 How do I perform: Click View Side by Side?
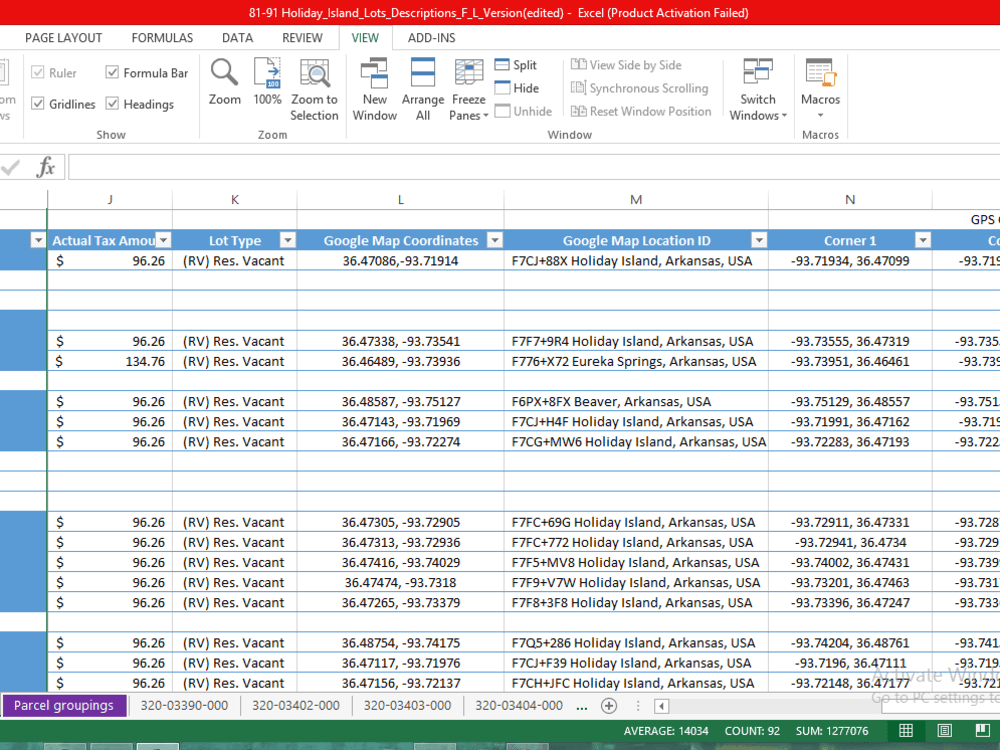tap(626, 65)
